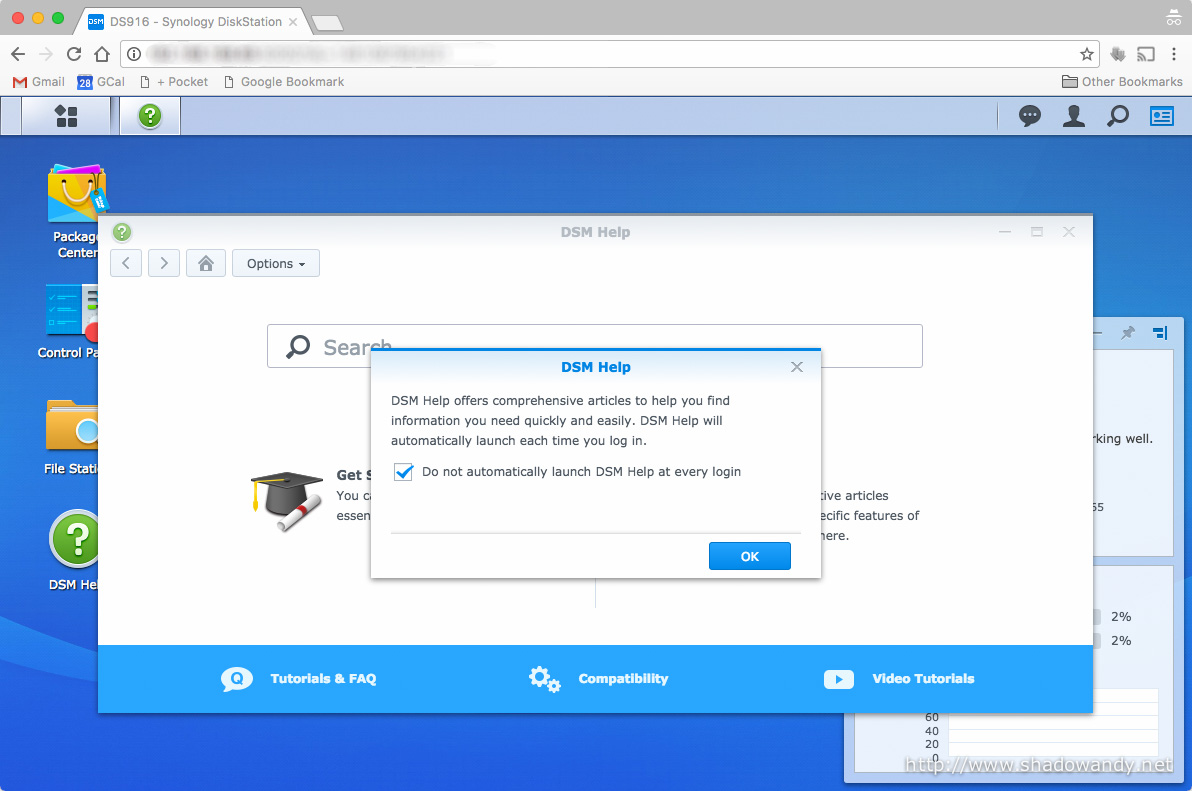The height and width of the screenshot is (791, 1192).
Task: Click the Cast icon in Chrome toolbar
Action: coord(1146,54)
